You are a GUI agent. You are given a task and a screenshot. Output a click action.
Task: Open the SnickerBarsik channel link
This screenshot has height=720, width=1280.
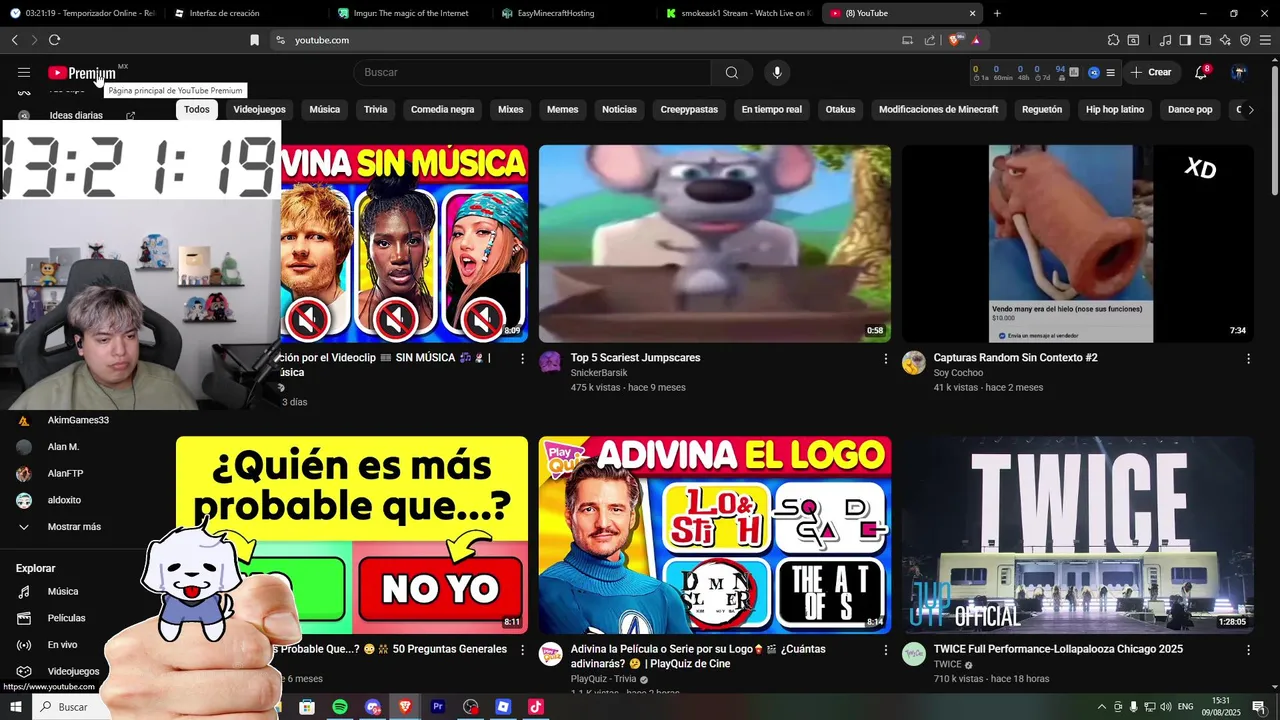coord(599,373)
